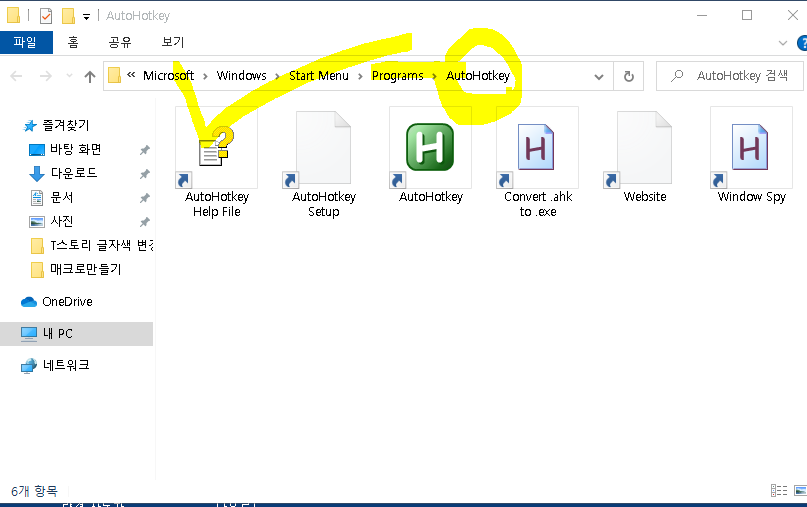This screenshot has height=507, width=807.
Task: Select 즐겨찾기 in the navigation pane
Action: pyautogui.click(x=57, y=125)
